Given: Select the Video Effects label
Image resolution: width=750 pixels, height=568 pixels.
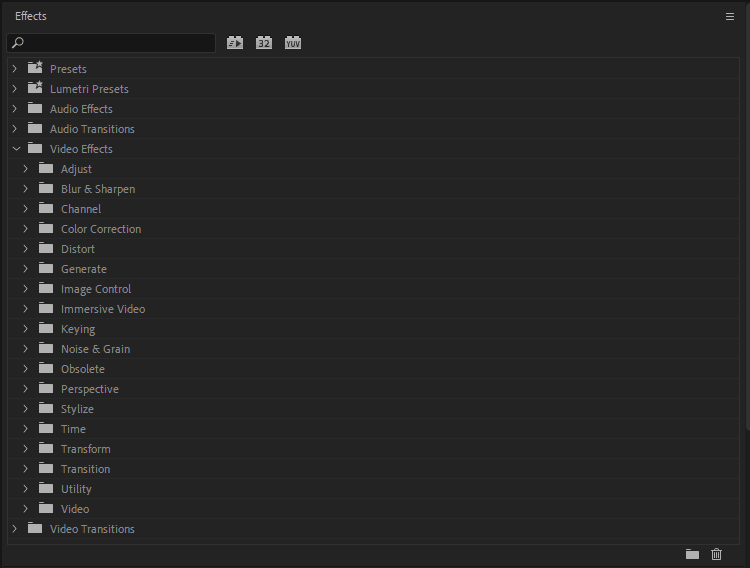Looking at the screenshot, I should [81, 149].
